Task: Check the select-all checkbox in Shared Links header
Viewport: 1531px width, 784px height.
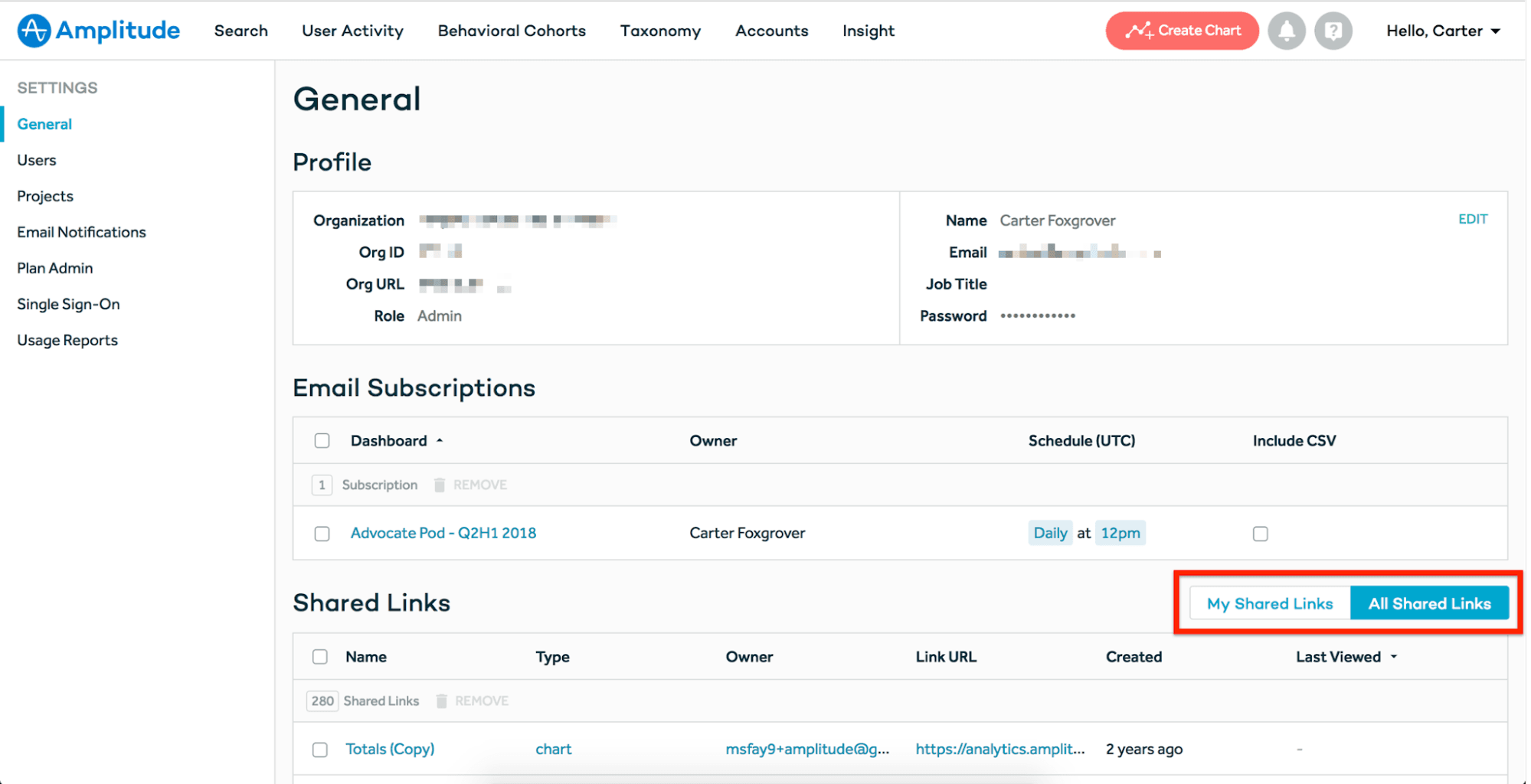Action: (x=320, y=656)
